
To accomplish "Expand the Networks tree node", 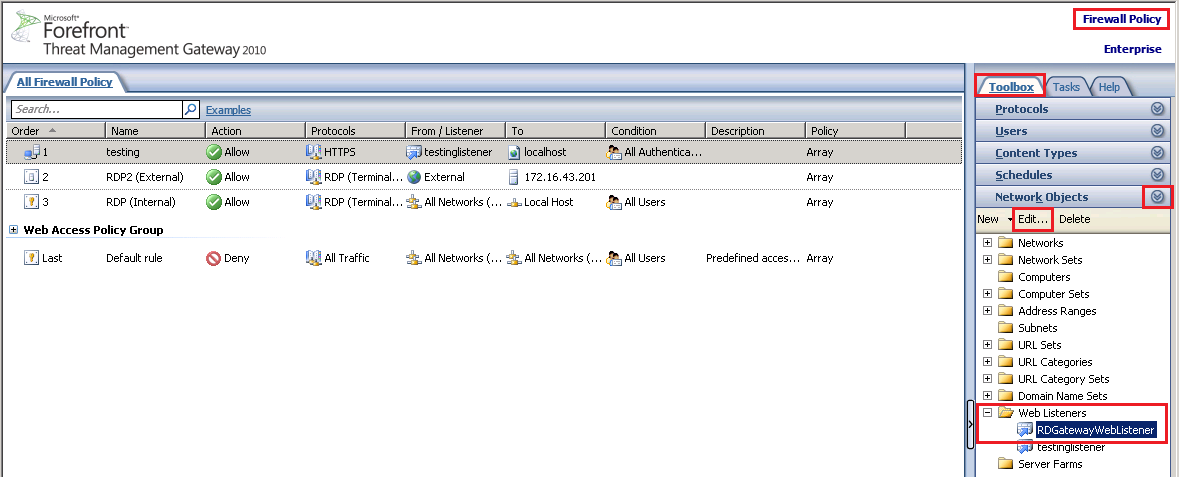I will 988,243.
